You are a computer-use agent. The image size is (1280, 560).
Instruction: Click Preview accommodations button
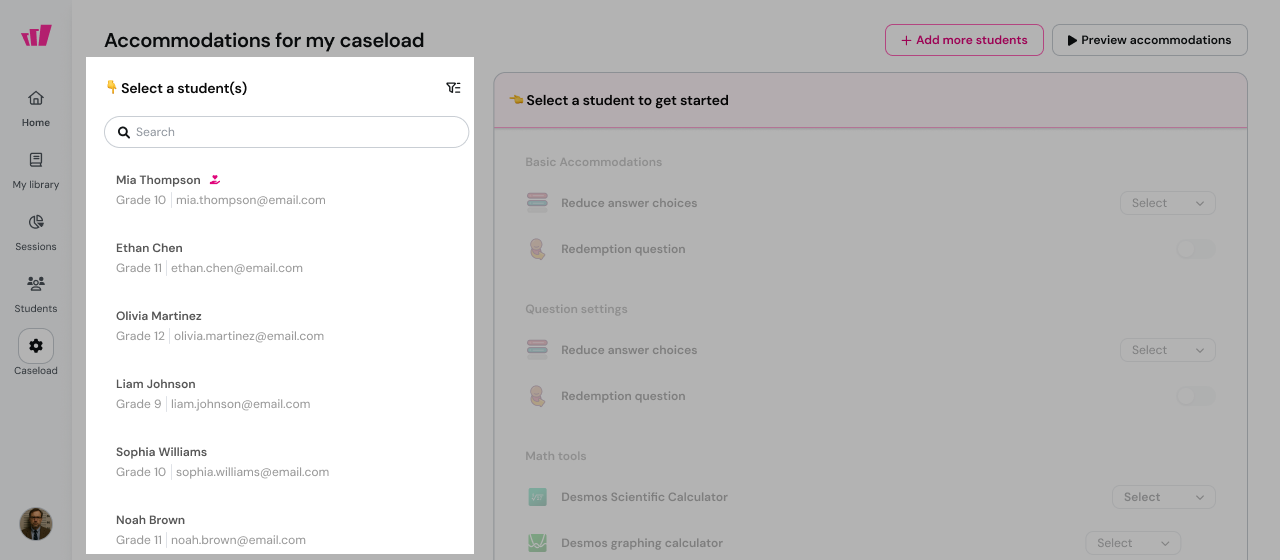click(1150, 40)
